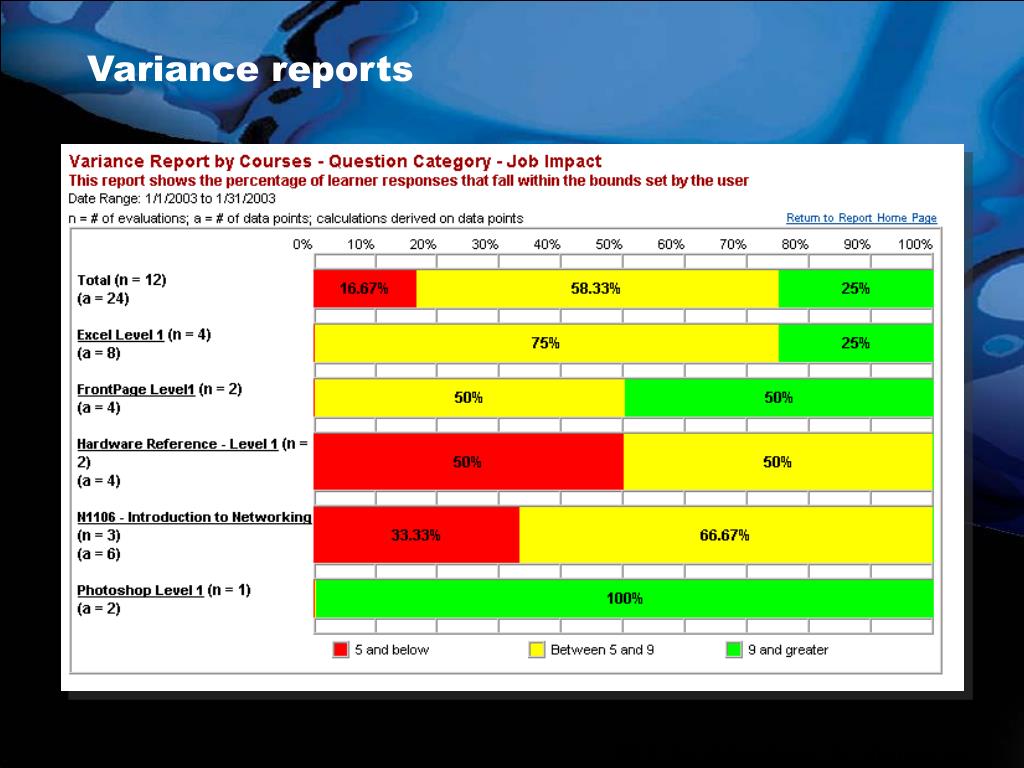
Task: Click the '5 and below' legend label
Action: click(392, 650)
